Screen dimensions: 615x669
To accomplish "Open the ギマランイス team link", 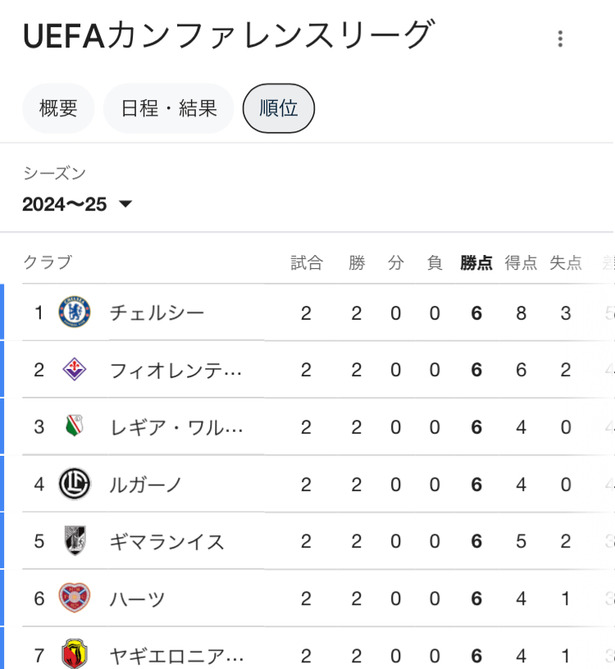I will (x=167, y=541).
